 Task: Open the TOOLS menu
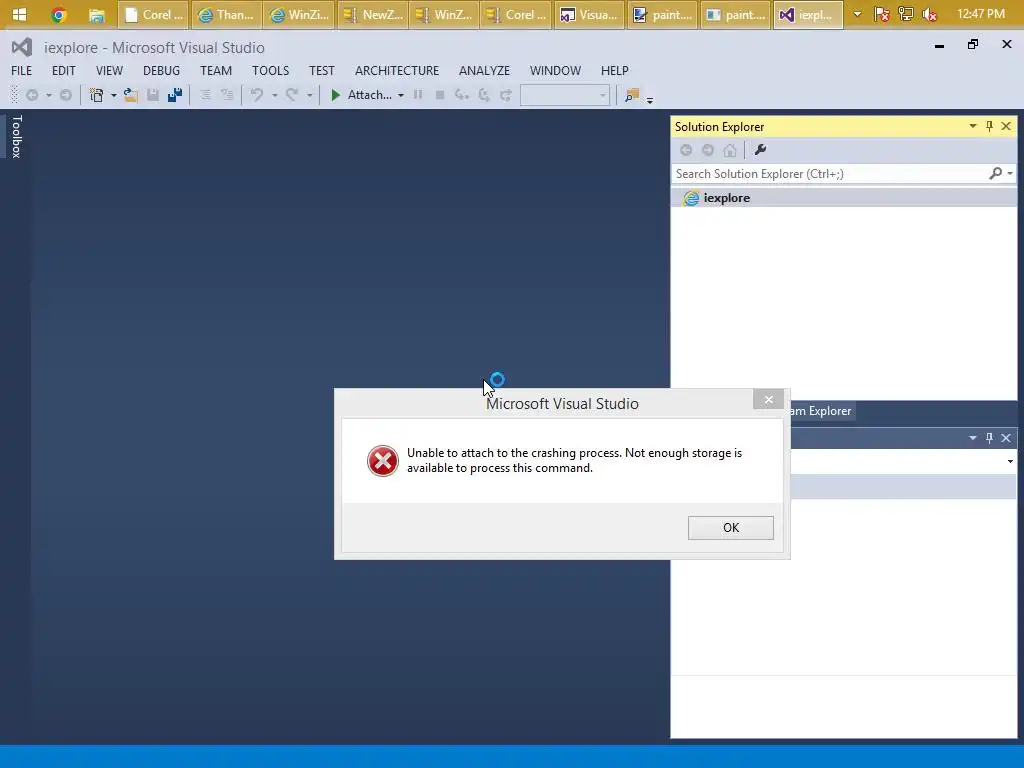click(x=270, y=71)
